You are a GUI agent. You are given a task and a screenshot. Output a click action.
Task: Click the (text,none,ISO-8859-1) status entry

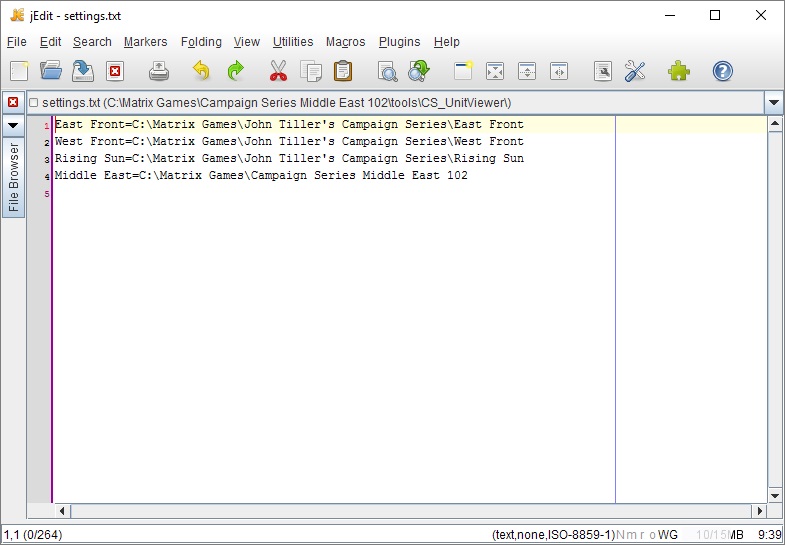tap(553, 534)
